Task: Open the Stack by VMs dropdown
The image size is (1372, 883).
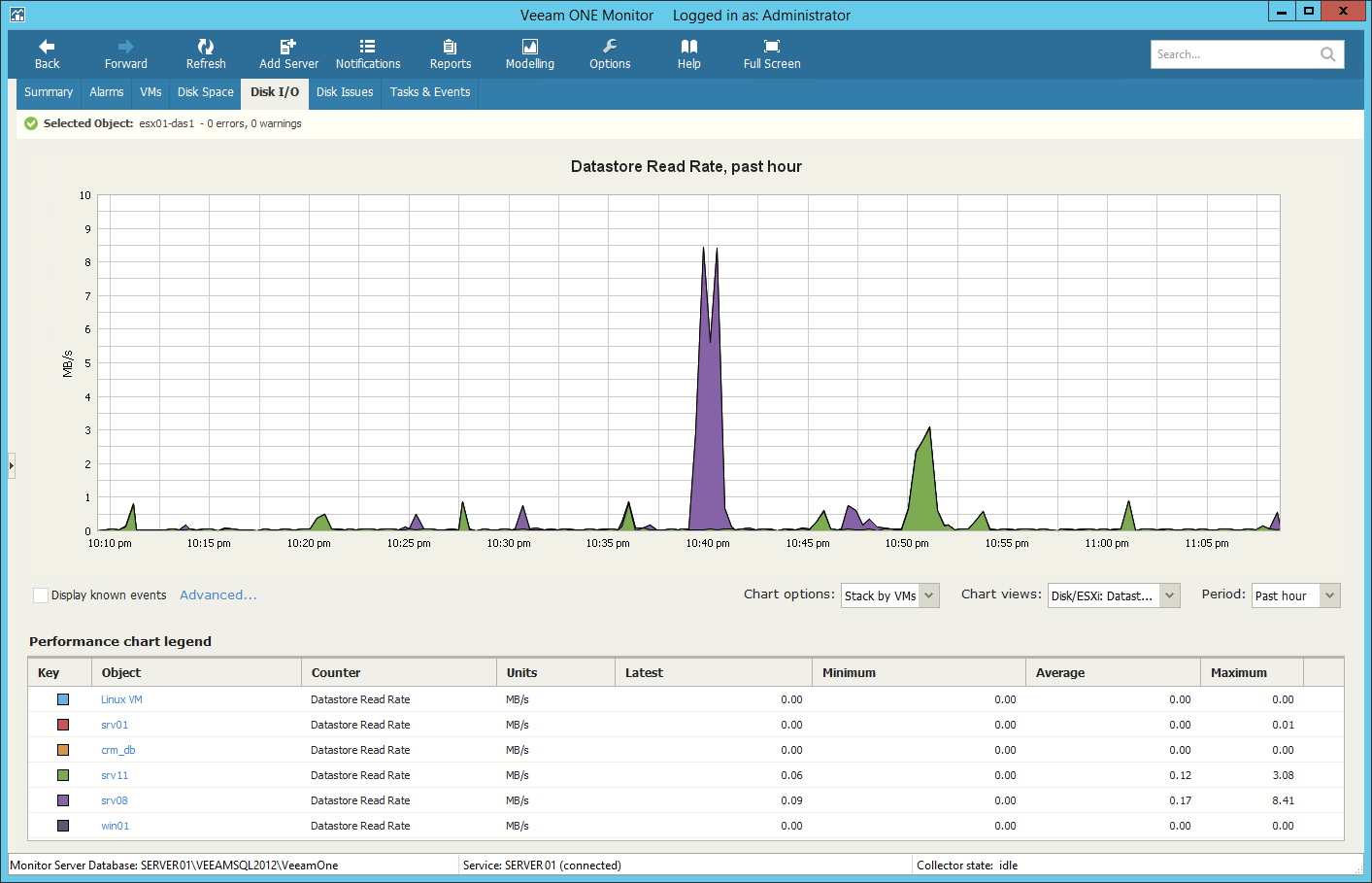Action: [x=890, y=595]
